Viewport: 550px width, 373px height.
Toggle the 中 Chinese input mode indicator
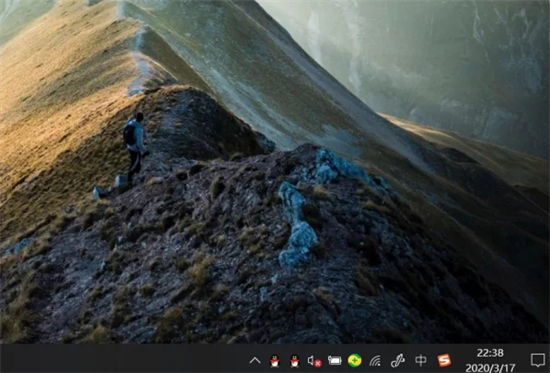tap(421, 360)
